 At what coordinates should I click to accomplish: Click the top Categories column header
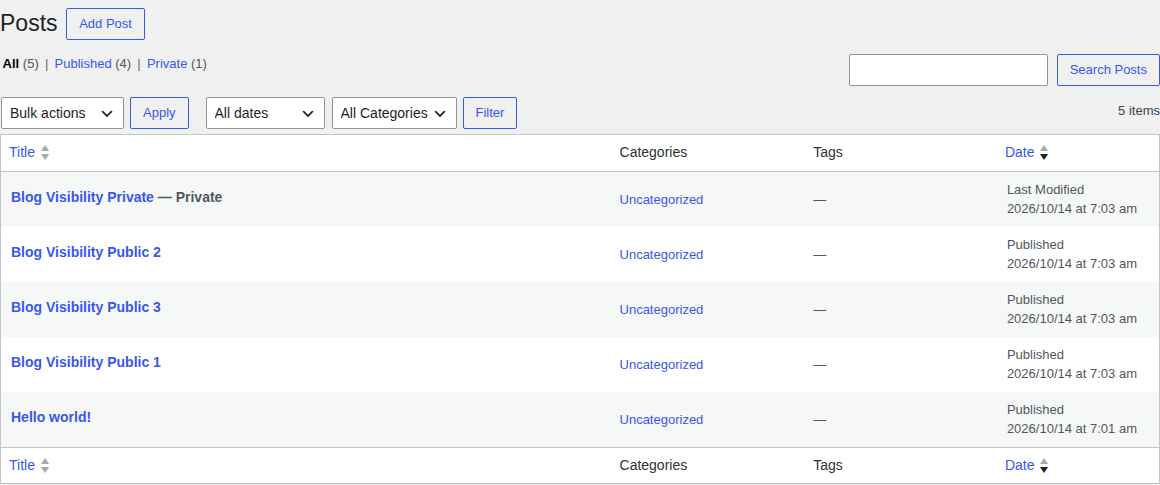[653, 152]
